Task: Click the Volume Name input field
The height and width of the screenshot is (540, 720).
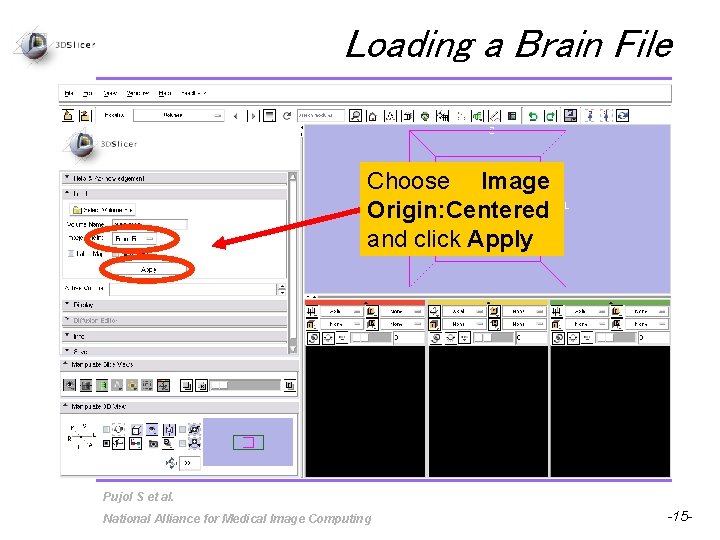Action: click(150, 224)
